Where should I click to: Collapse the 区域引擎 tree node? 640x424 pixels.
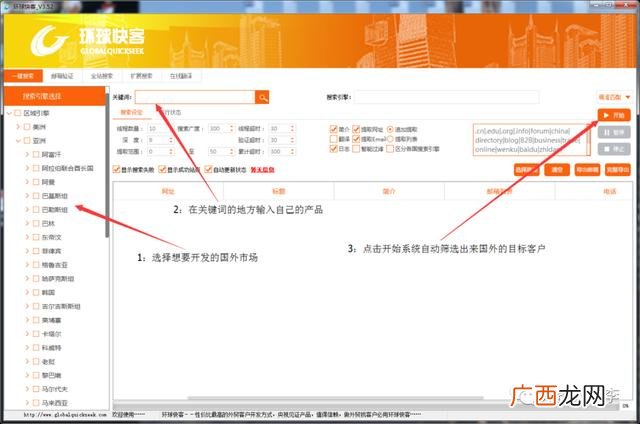(x=9, y=113)
